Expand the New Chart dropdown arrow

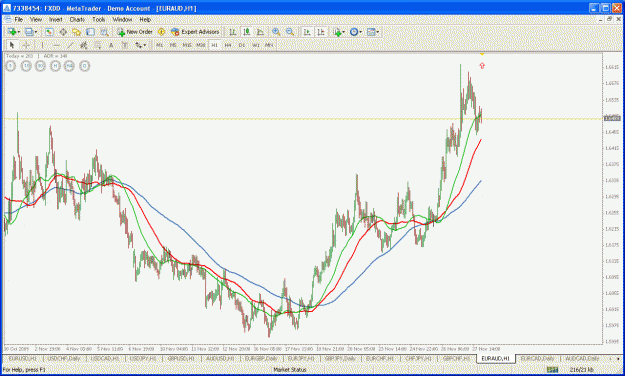tap(19, 31)
